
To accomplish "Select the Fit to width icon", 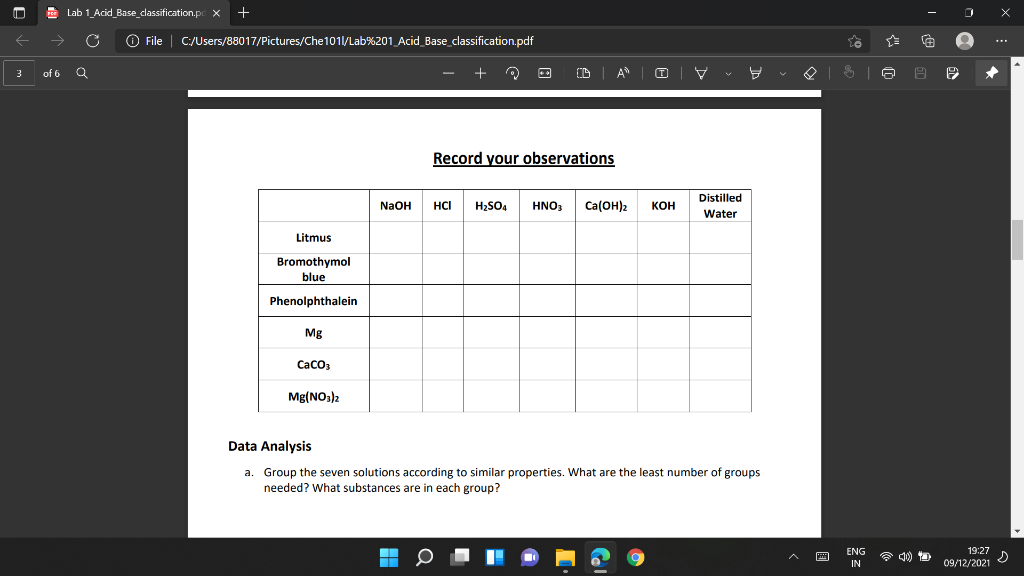I will [545, 73].
